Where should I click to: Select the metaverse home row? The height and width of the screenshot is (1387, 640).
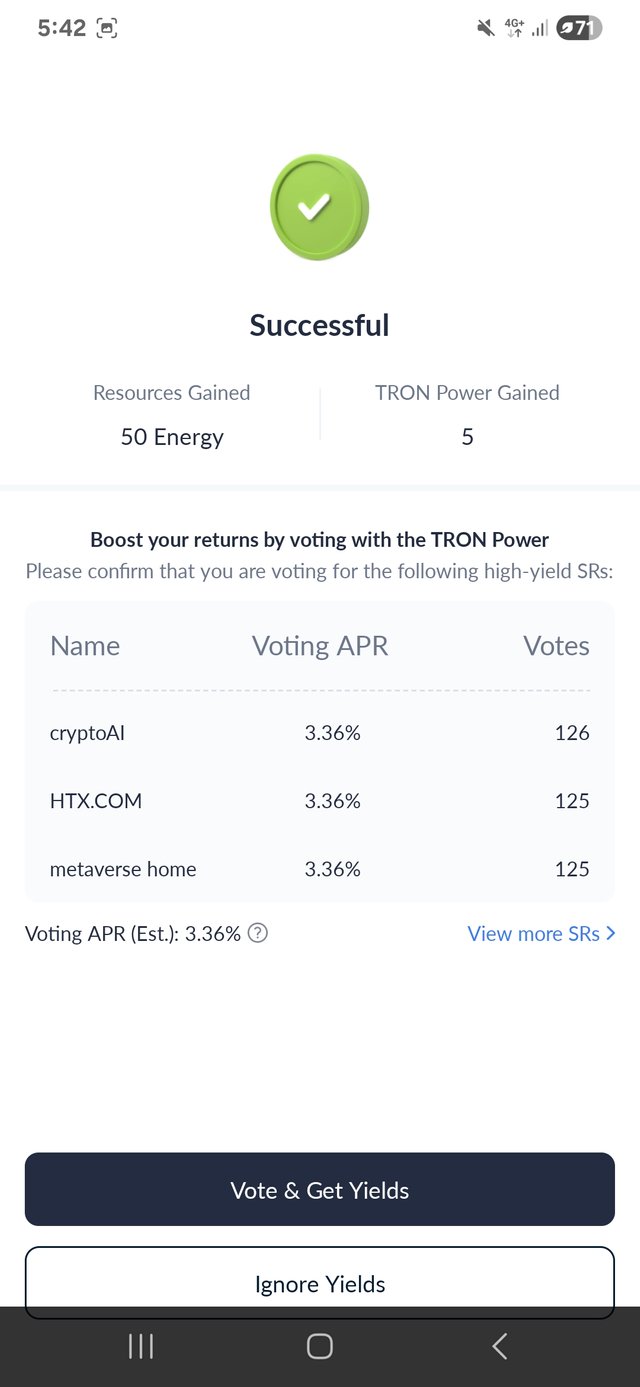(320, 869)
